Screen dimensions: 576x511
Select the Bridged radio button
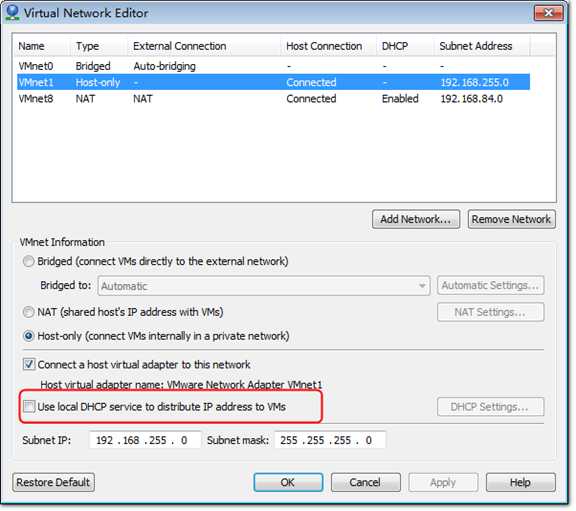[28, 261]
